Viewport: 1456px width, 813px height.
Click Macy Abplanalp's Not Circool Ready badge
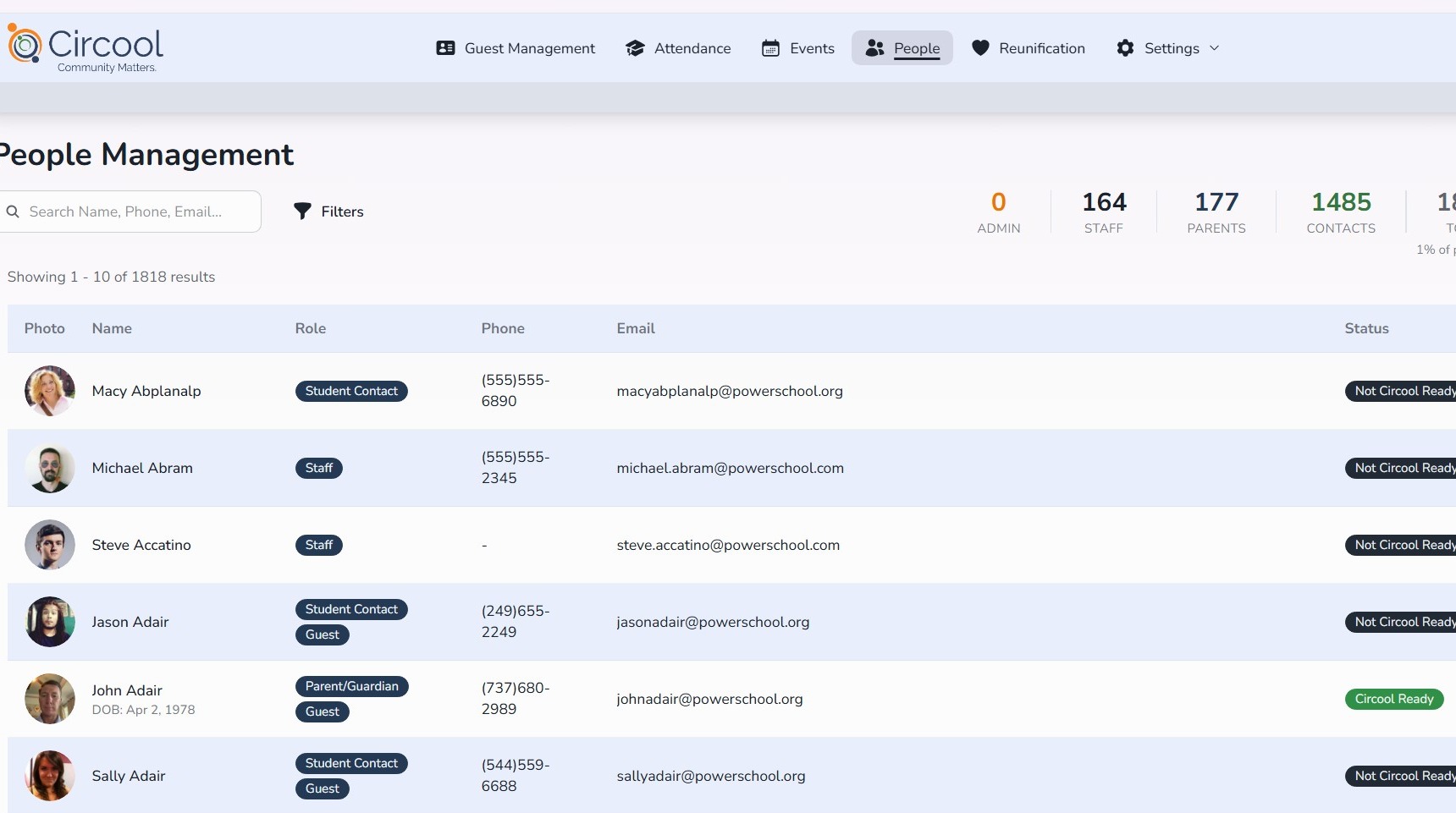point(1401,391)
